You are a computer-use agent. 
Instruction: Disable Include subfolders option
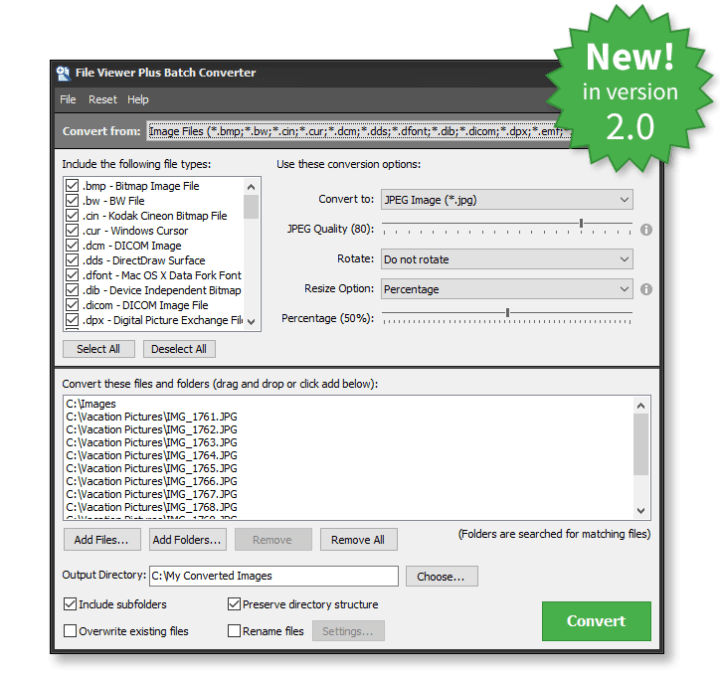[70, 604]
